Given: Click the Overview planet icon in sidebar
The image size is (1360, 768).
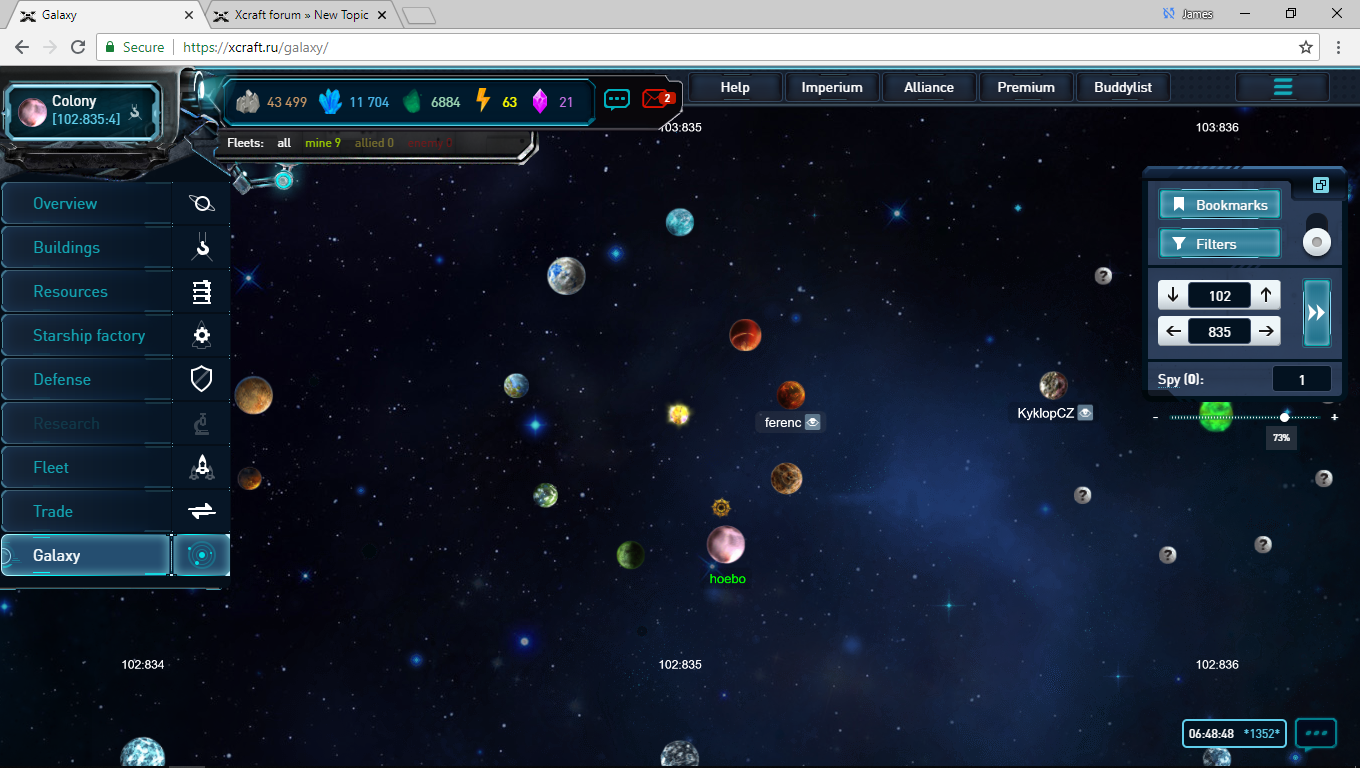Looking at the screenshot, I should (x=202, y=204).
